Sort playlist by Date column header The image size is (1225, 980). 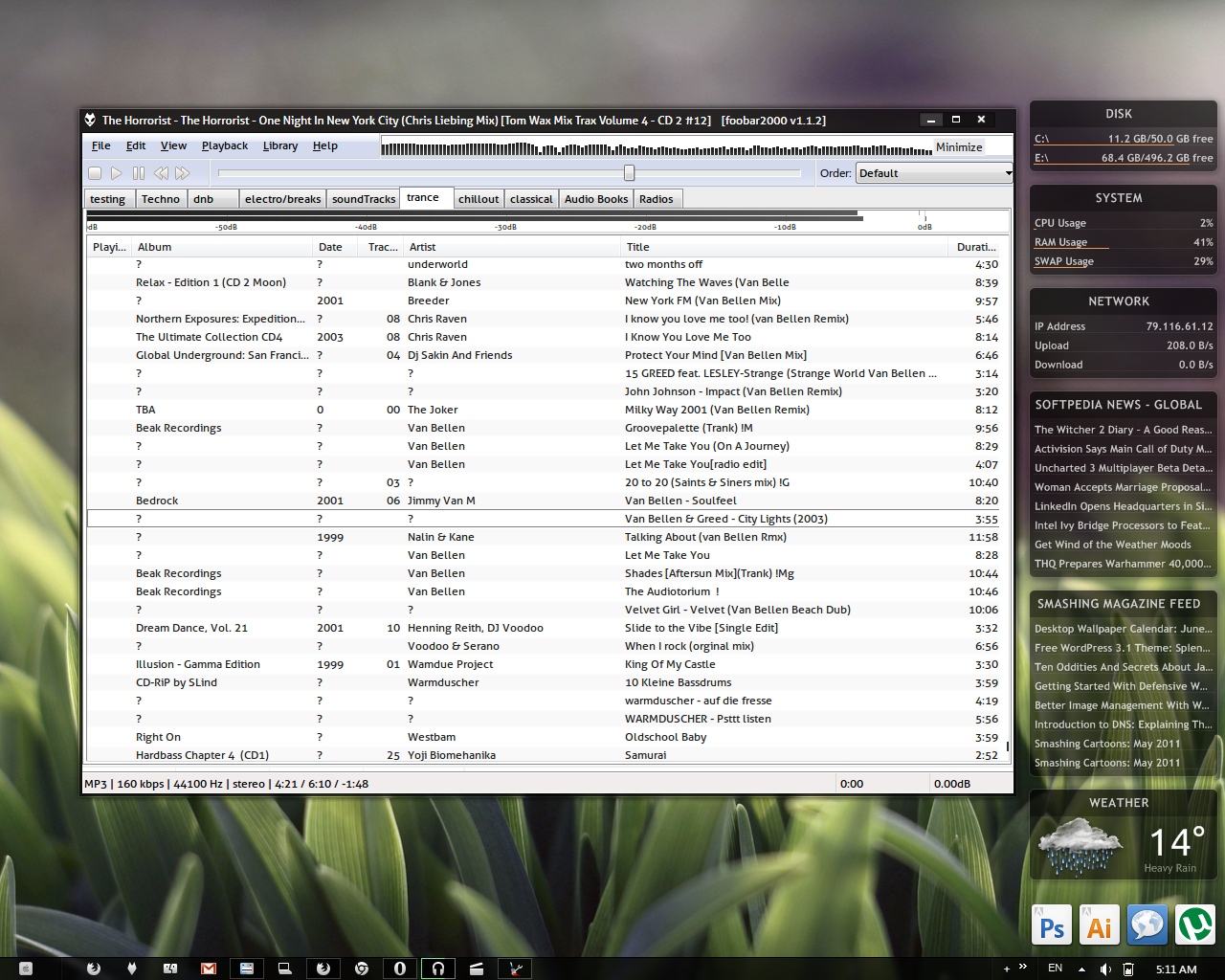click(x=337, y=247)
